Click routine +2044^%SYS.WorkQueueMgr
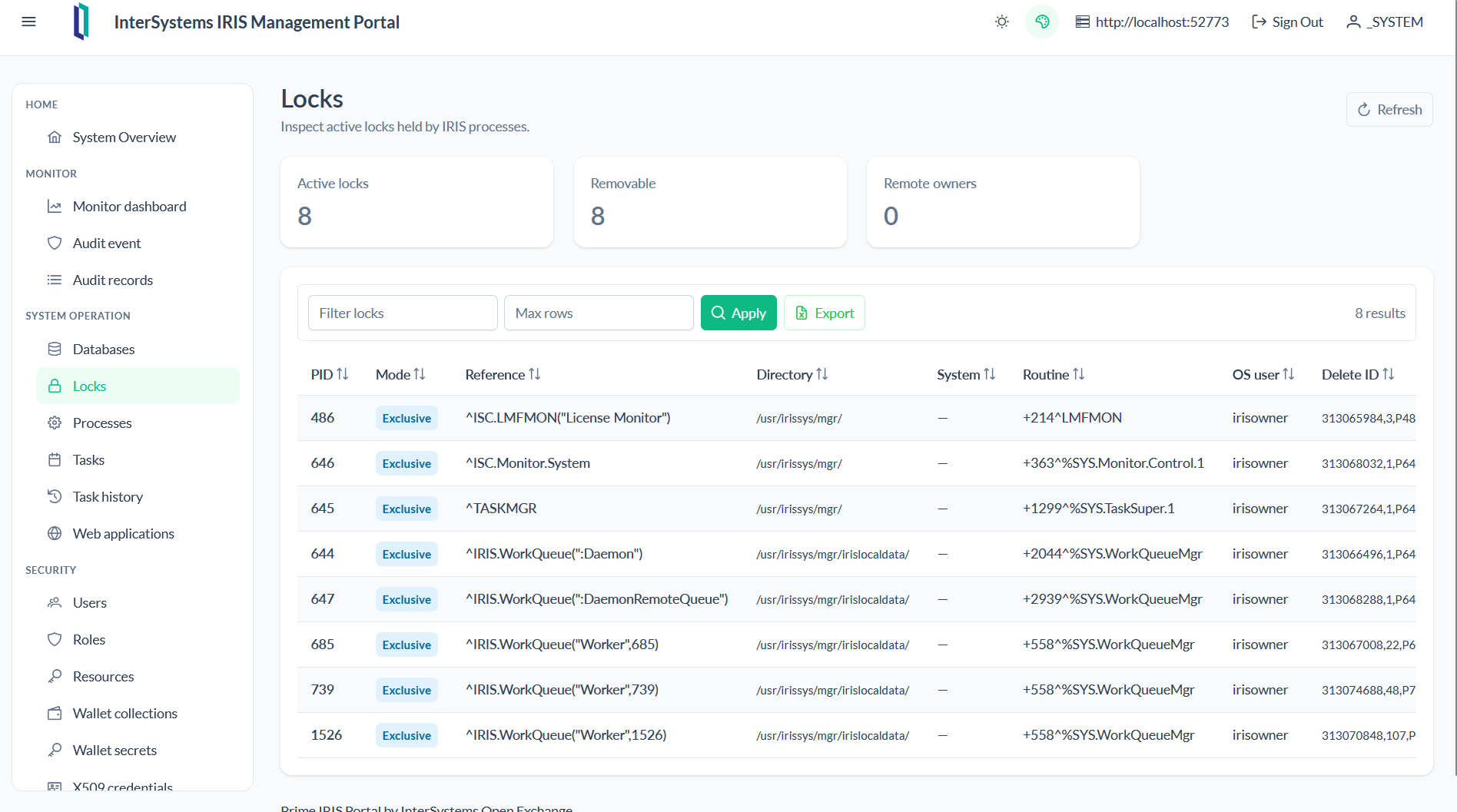 point(1113,554)
